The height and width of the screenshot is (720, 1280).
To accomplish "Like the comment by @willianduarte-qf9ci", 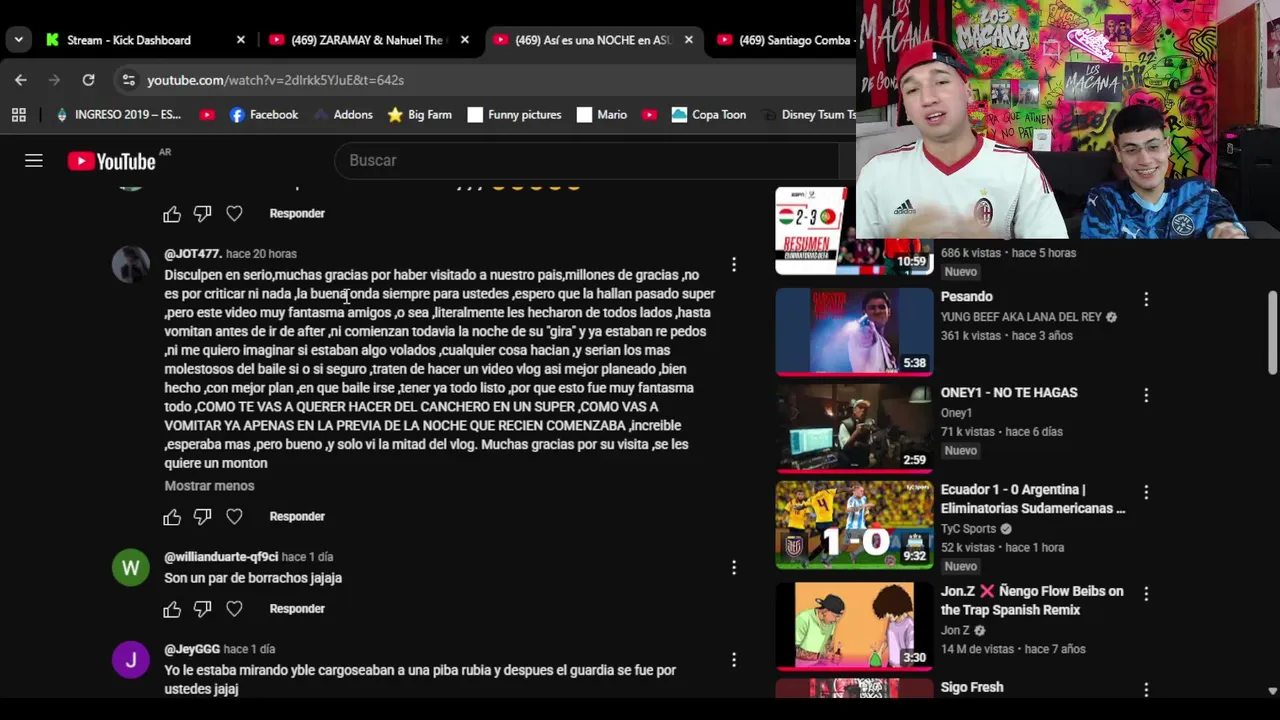I will pyautogui.click(x=172, y=609).
